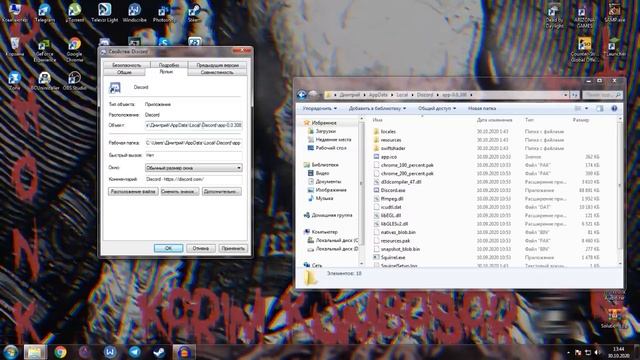Click the Explorer back navigation arrow

pos(302,95)
